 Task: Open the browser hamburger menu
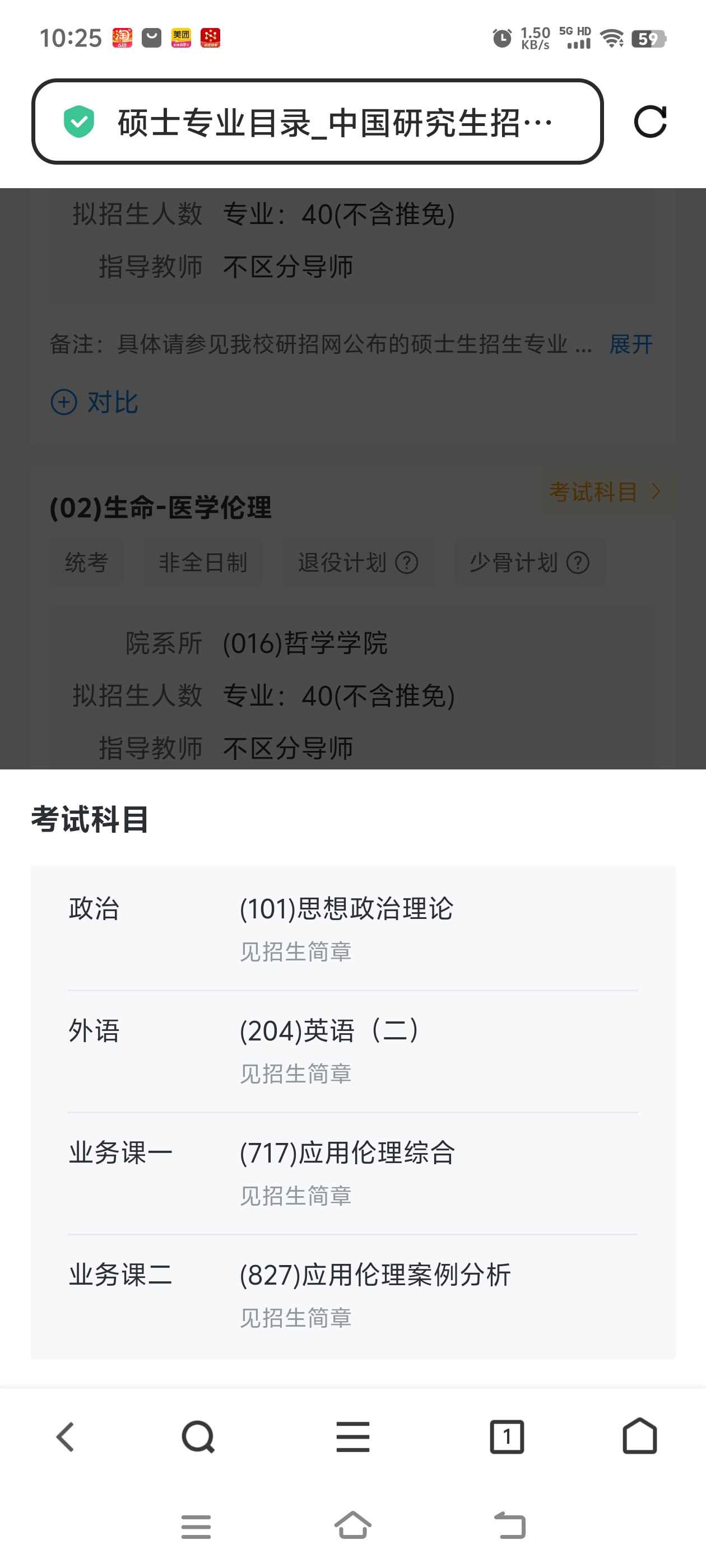pyautogui.click(x=352, y=1436)
